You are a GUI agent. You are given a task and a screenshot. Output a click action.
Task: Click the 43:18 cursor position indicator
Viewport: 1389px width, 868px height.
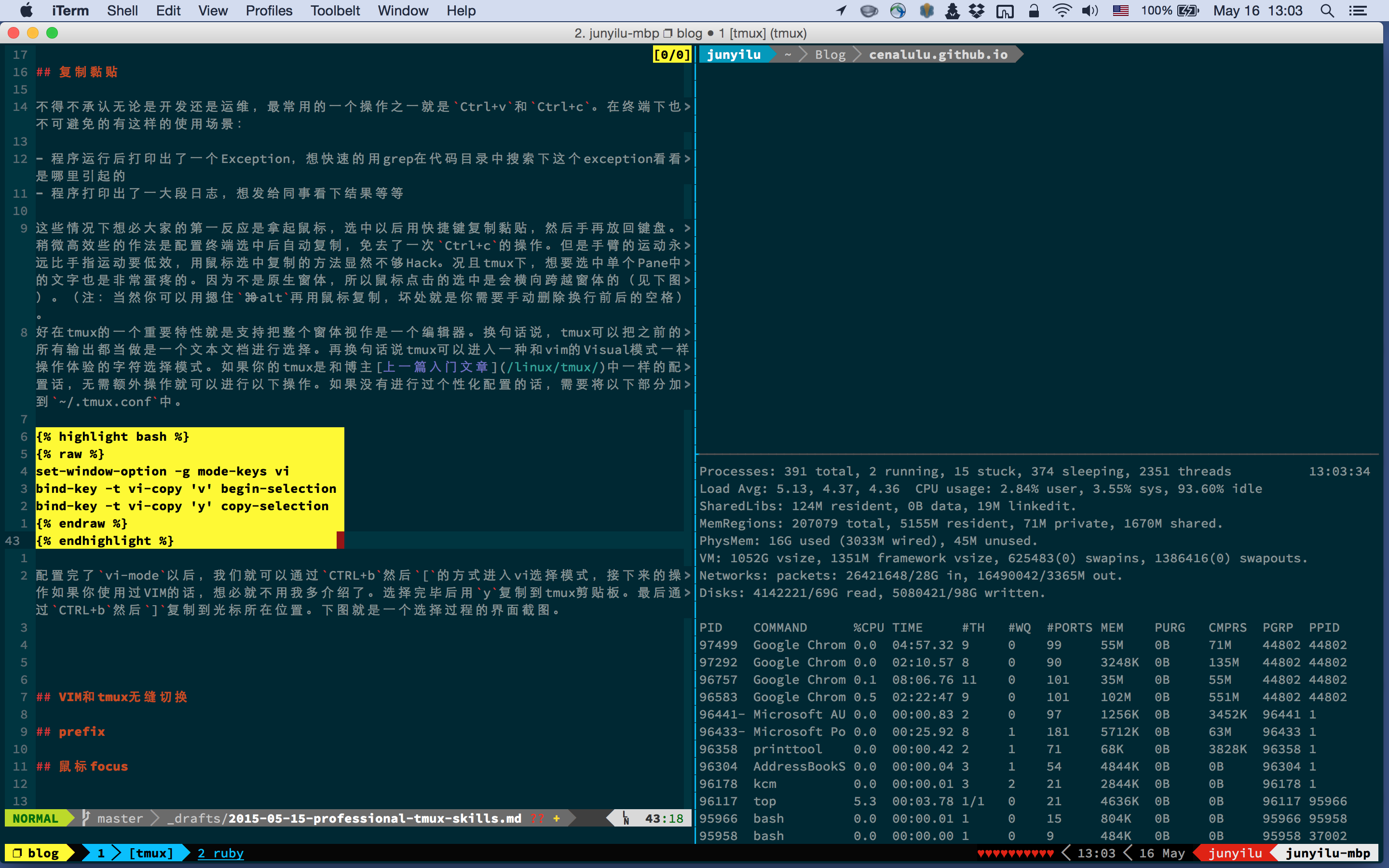[664, 818]
